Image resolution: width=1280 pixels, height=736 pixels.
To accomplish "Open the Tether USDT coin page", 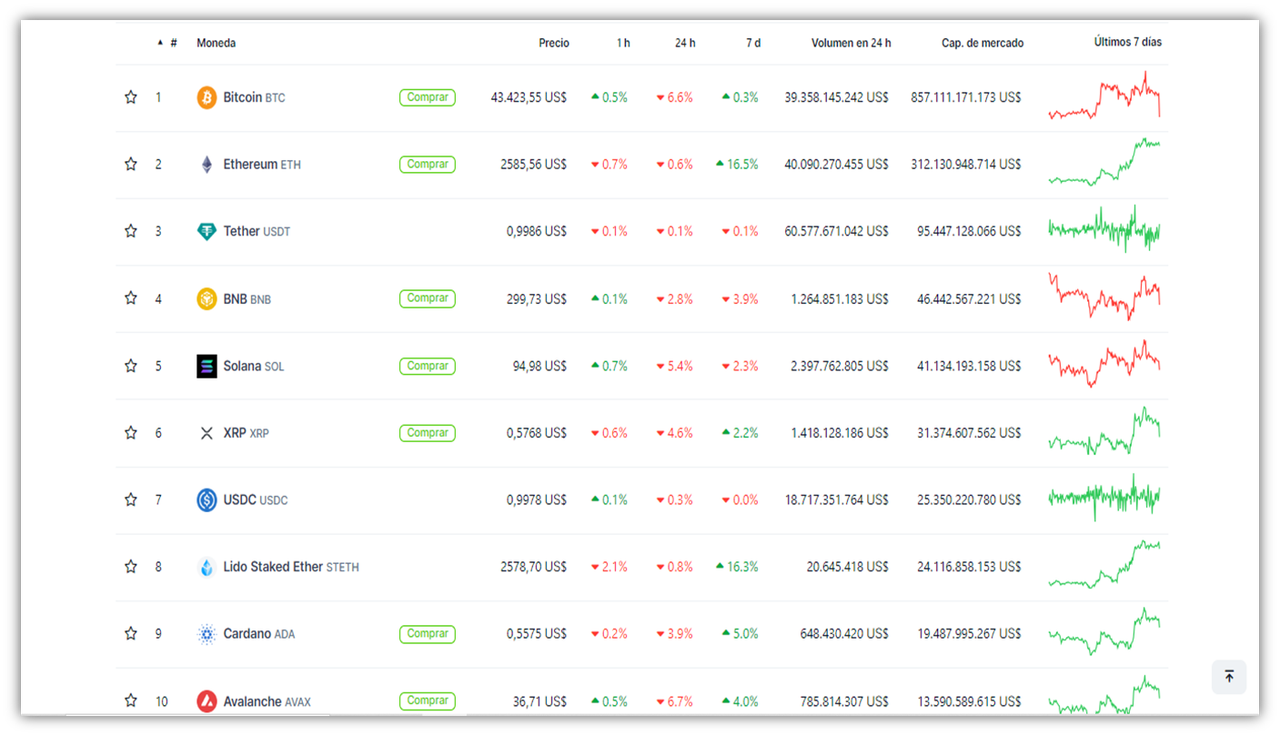I will (257, 231).
